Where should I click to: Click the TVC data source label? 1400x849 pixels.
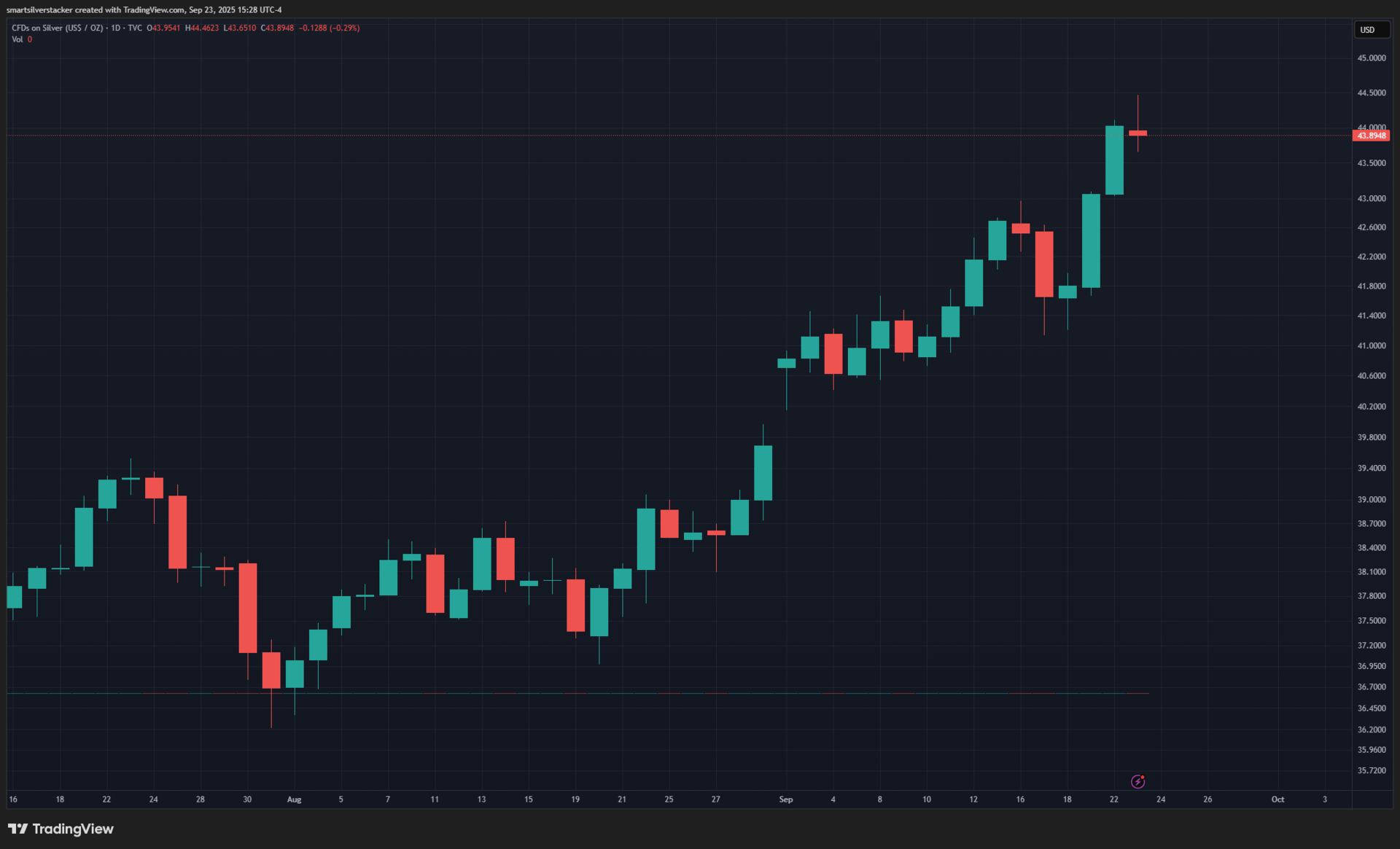(135, 28)
